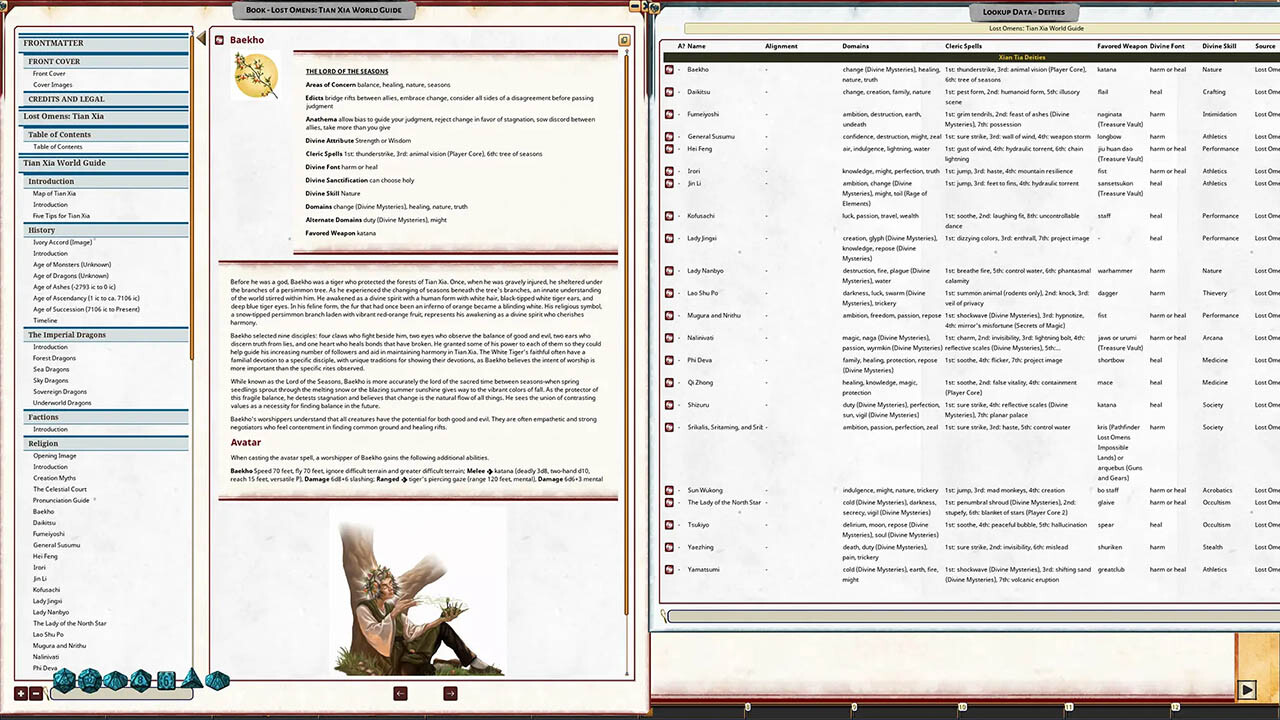1280x720 pixels.
Task: Click the rightmost percentile die
Action: 216,681
